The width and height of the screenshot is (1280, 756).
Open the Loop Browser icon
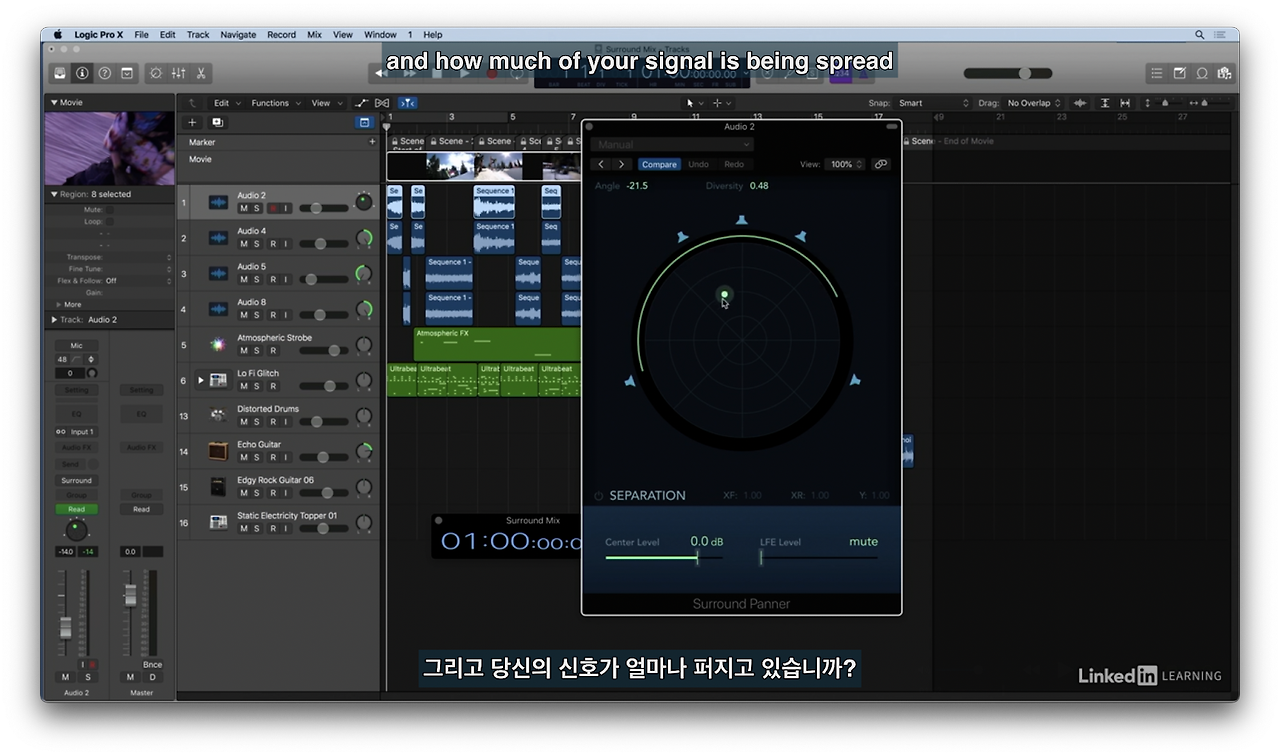click(1202, 73)
